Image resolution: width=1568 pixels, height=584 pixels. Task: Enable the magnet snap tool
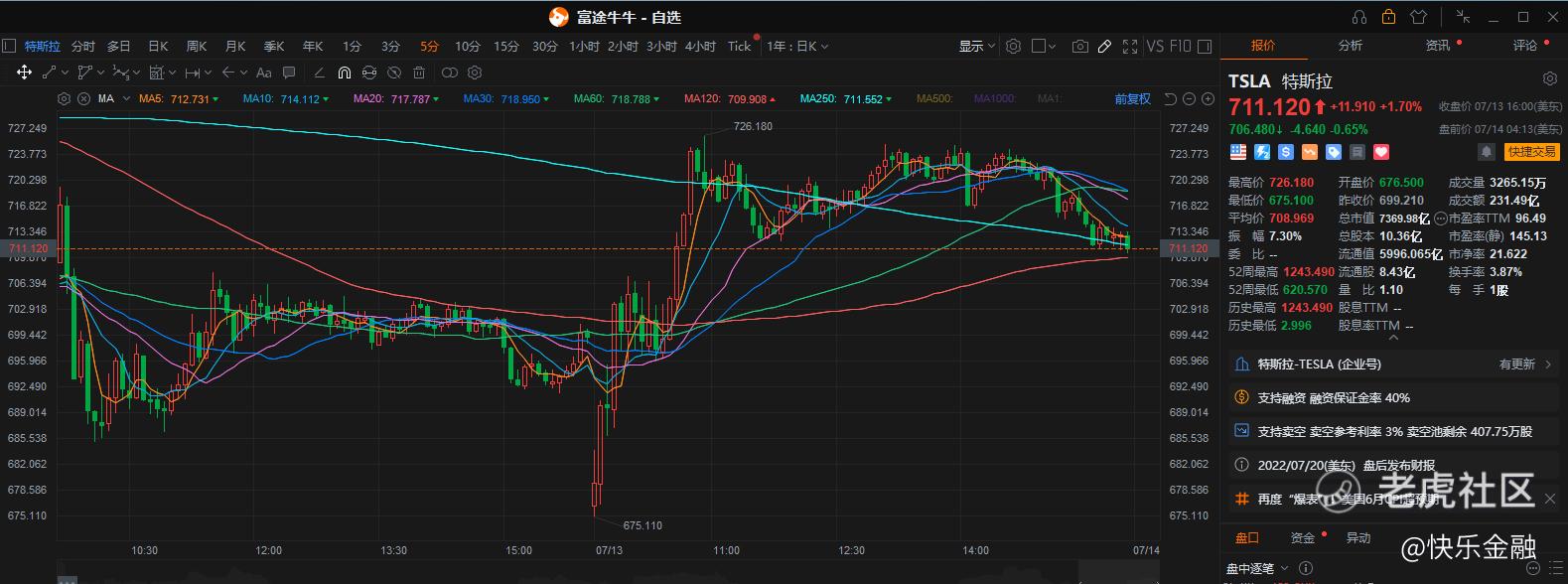[344, 73]
